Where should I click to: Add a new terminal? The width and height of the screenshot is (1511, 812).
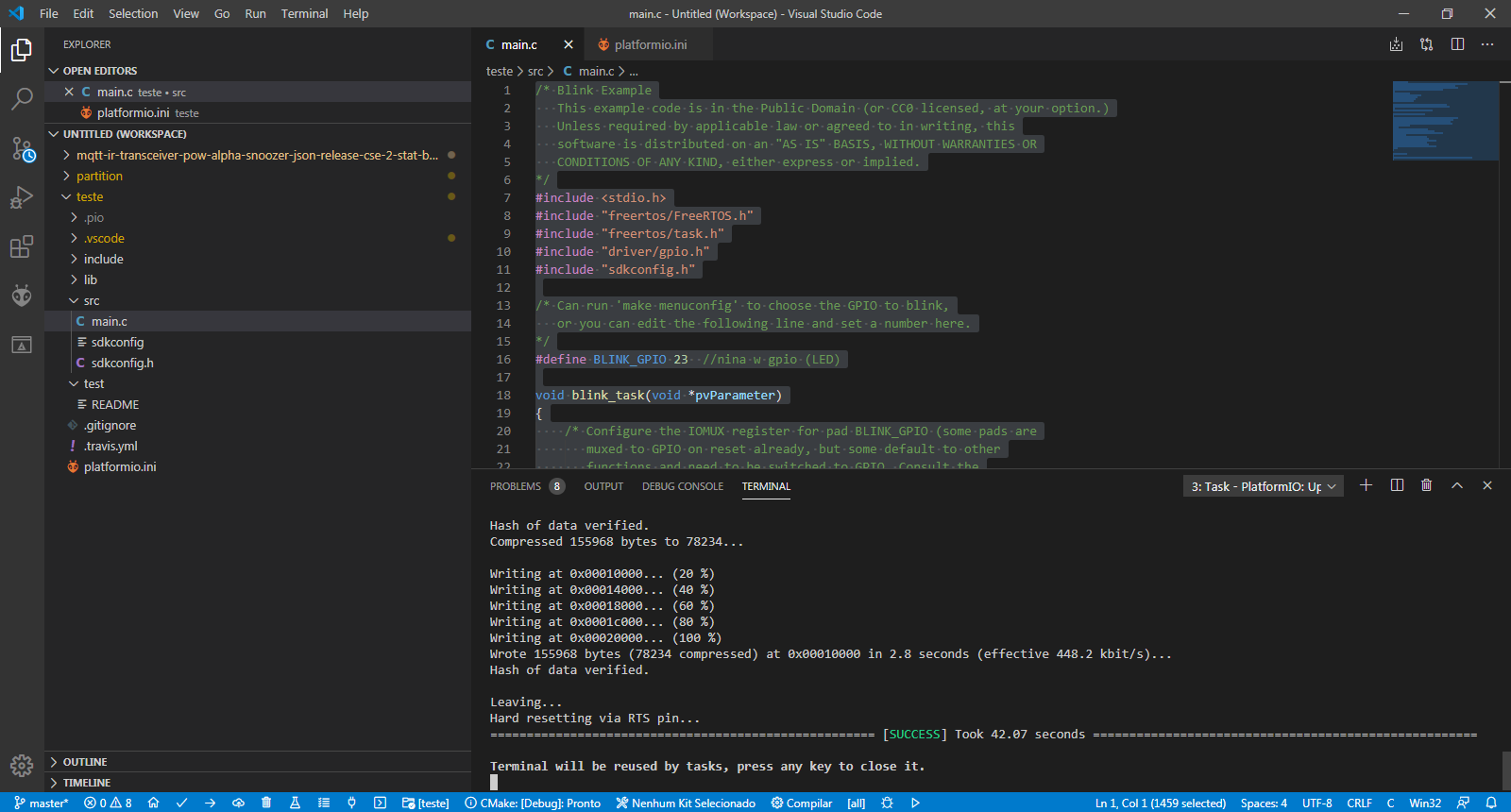tap(1366, 485)
